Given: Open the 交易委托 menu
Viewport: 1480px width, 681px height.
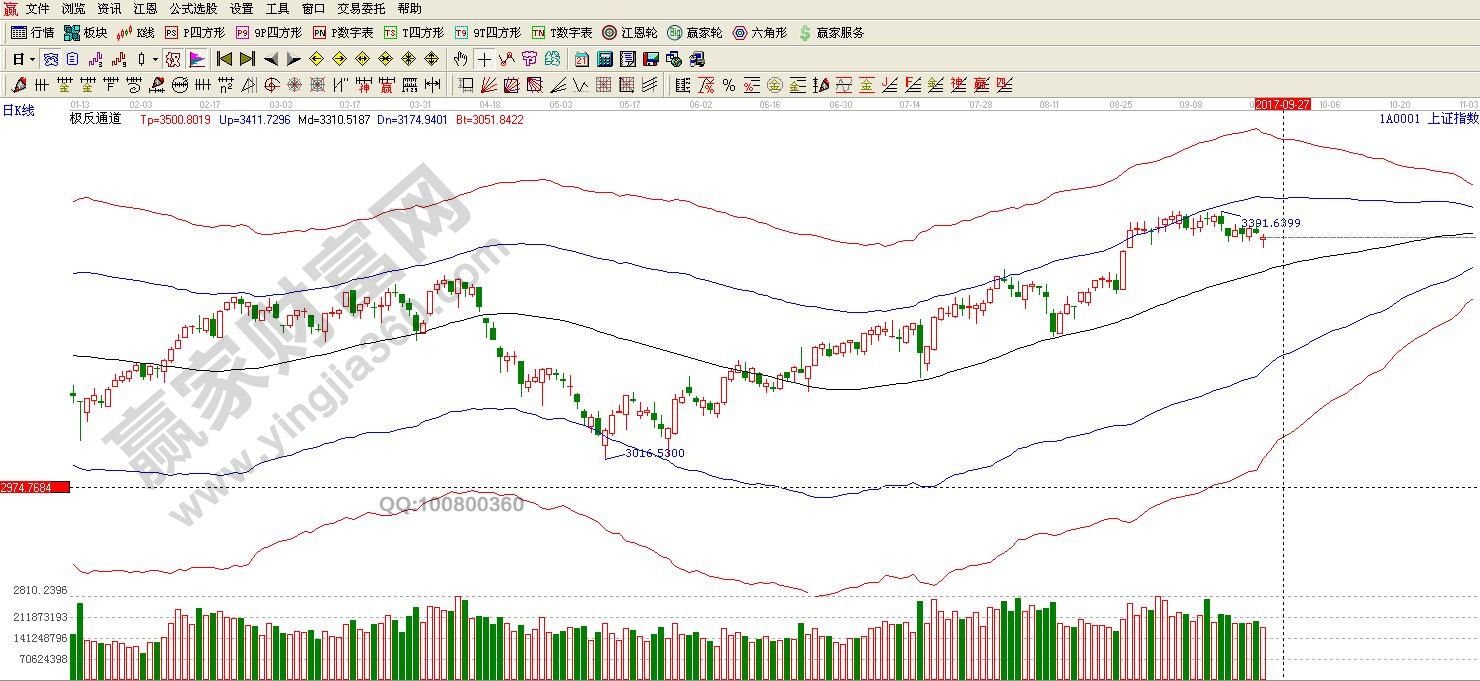Looking at the screenshot, I should pyautogui.click(x=361, y=9).
